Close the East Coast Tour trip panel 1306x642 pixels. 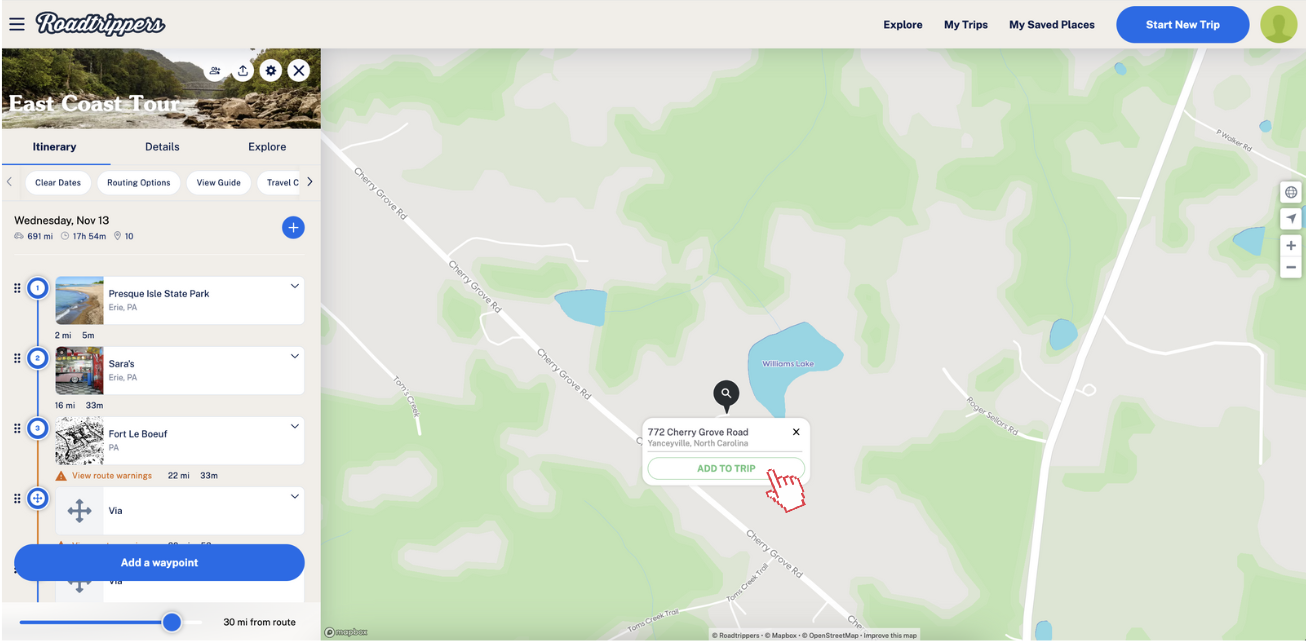coord(298,71)
